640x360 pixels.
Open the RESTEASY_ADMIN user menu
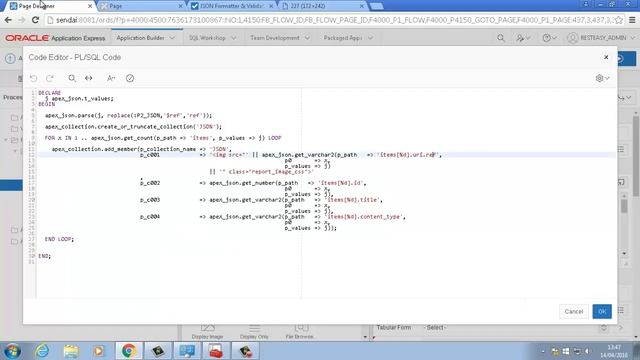point(602,38)
